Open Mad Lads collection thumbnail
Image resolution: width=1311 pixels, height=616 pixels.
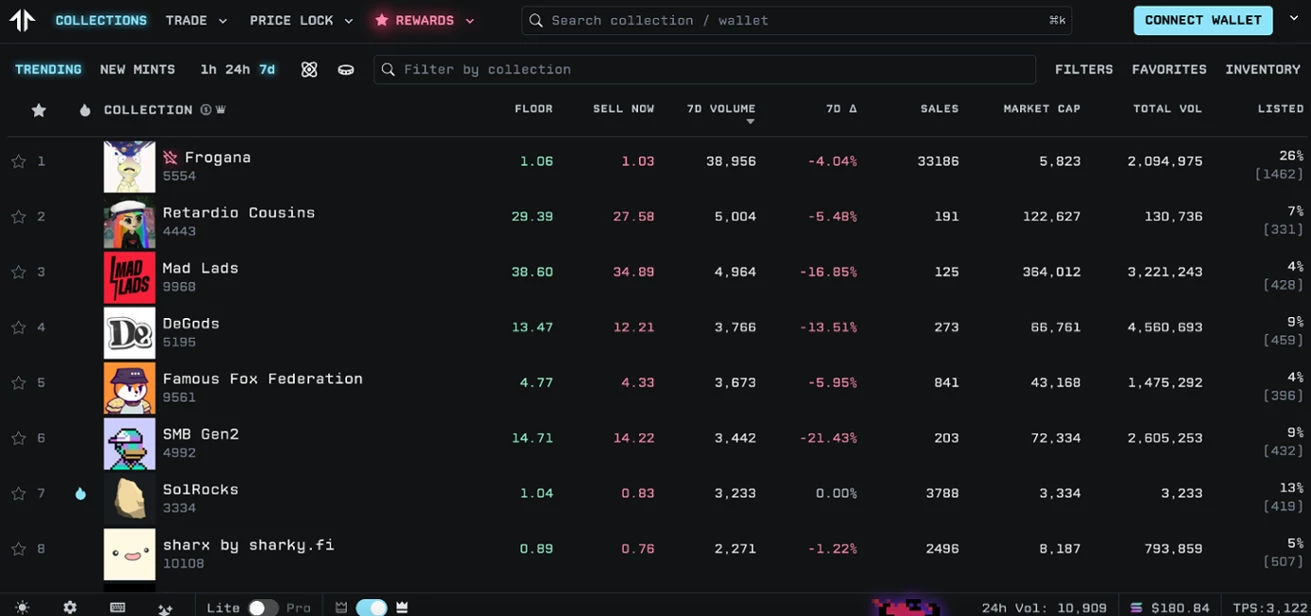pos(129,278)
